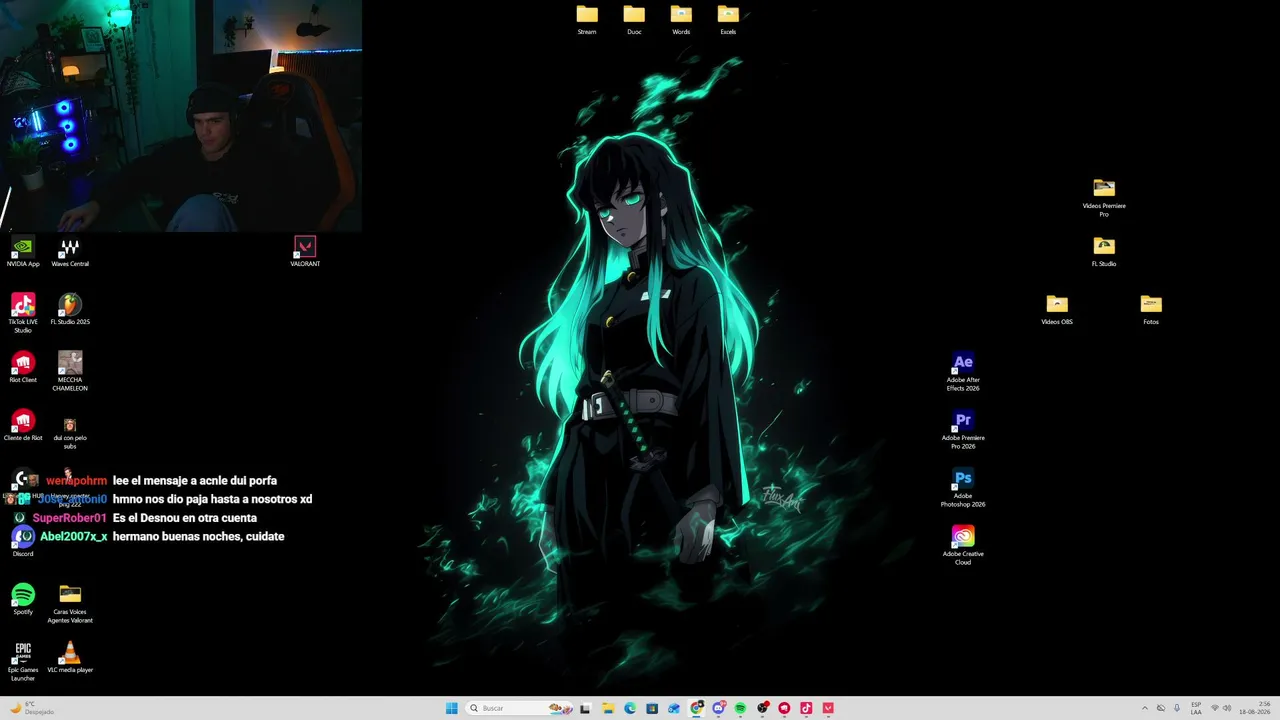Click the 'hmno nos dio paja hasta a nosotros xd' message

point(212,499)
